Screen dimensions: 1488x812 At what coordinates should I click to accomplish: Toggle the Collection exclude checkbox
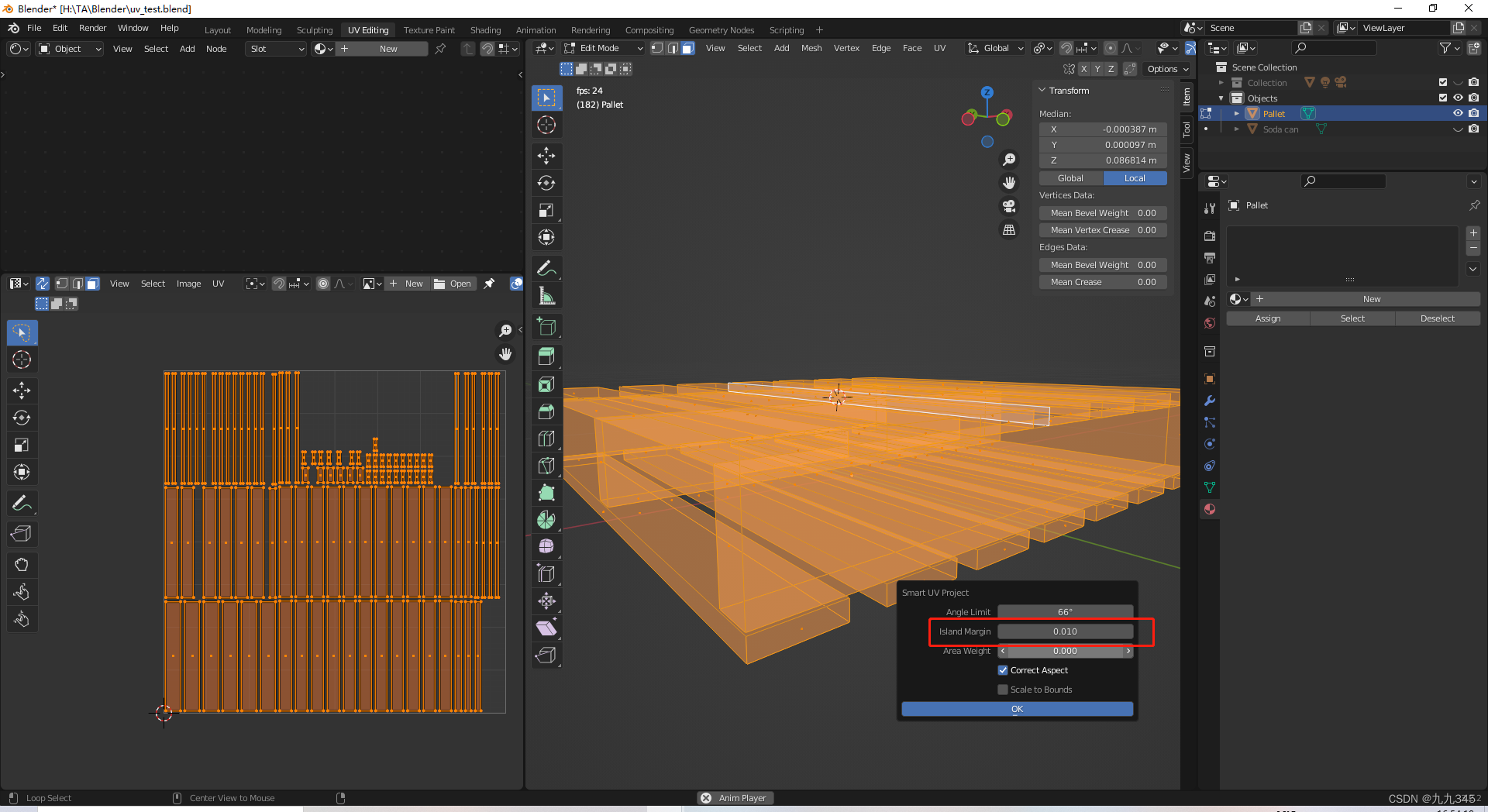[x=1442, y=82]
